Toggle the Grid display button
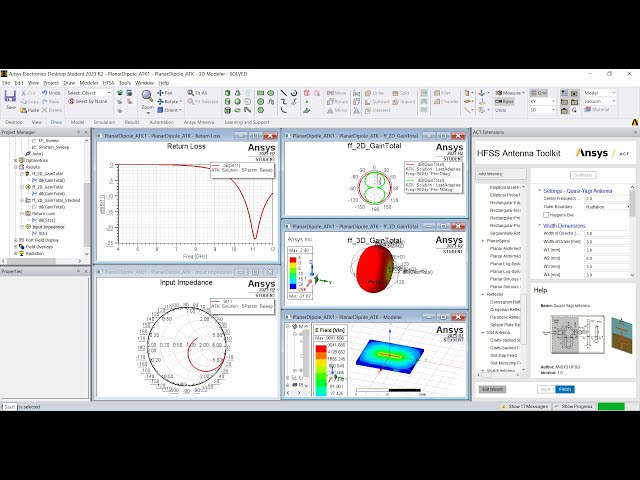 539,93
